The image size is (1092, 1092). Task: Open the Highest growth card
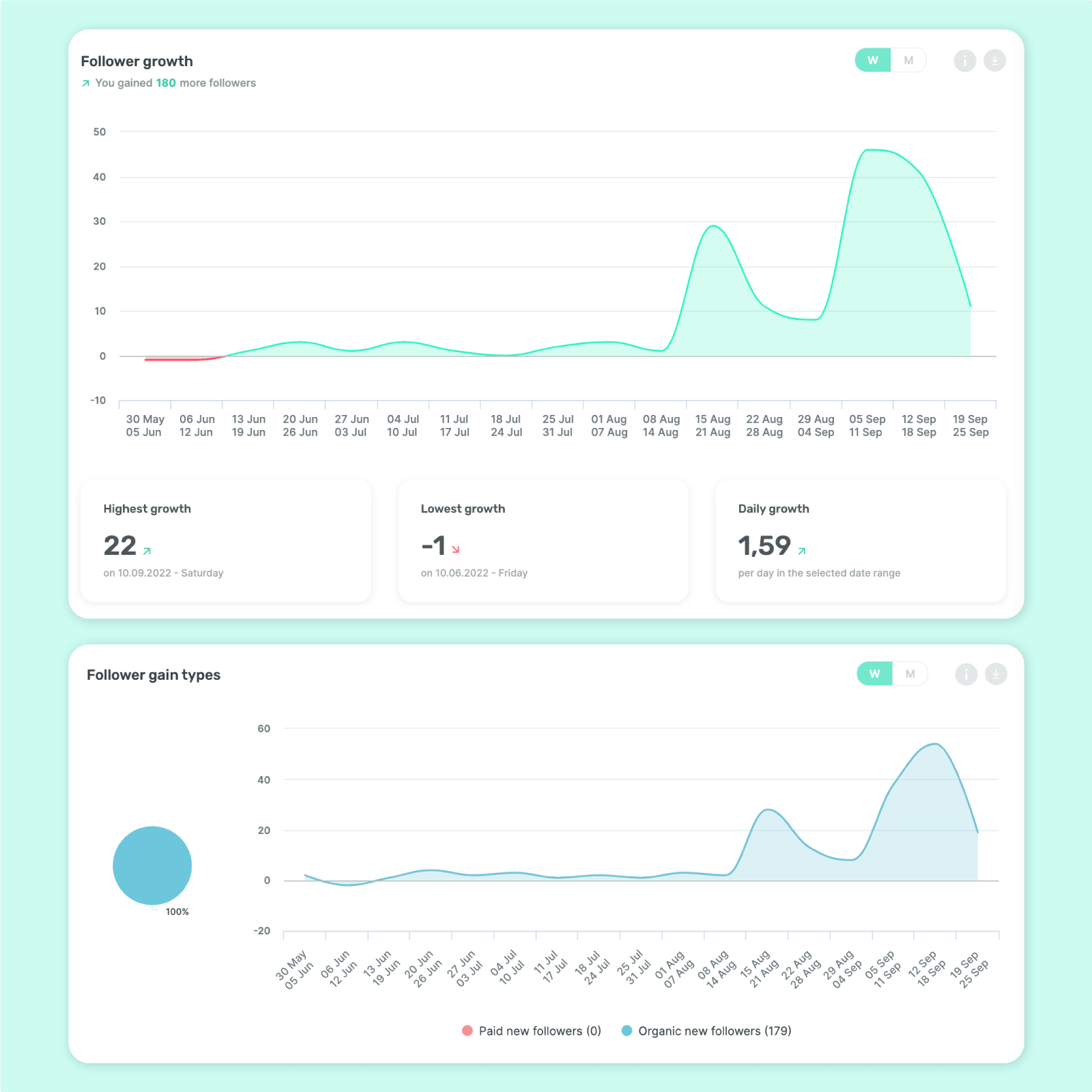coord(225,541)
